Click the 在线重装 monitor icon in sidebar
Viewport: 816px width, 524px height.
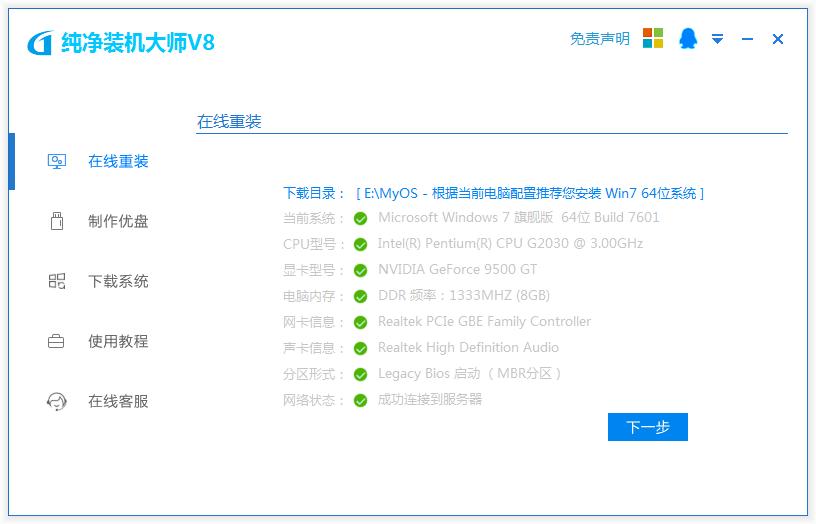tap(57, 161)
